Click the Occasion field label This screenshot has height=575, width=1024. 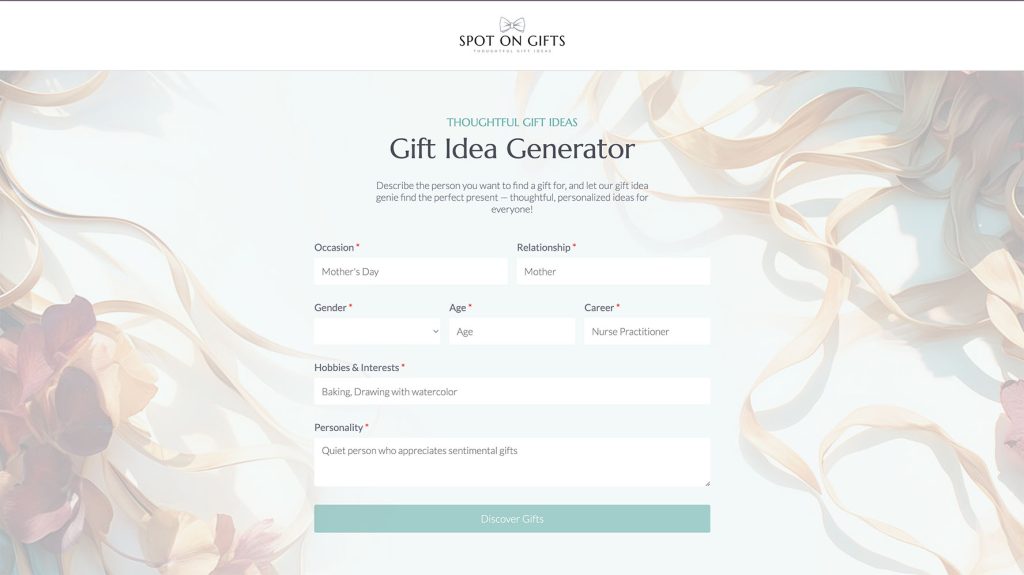(x=334, y=247)
